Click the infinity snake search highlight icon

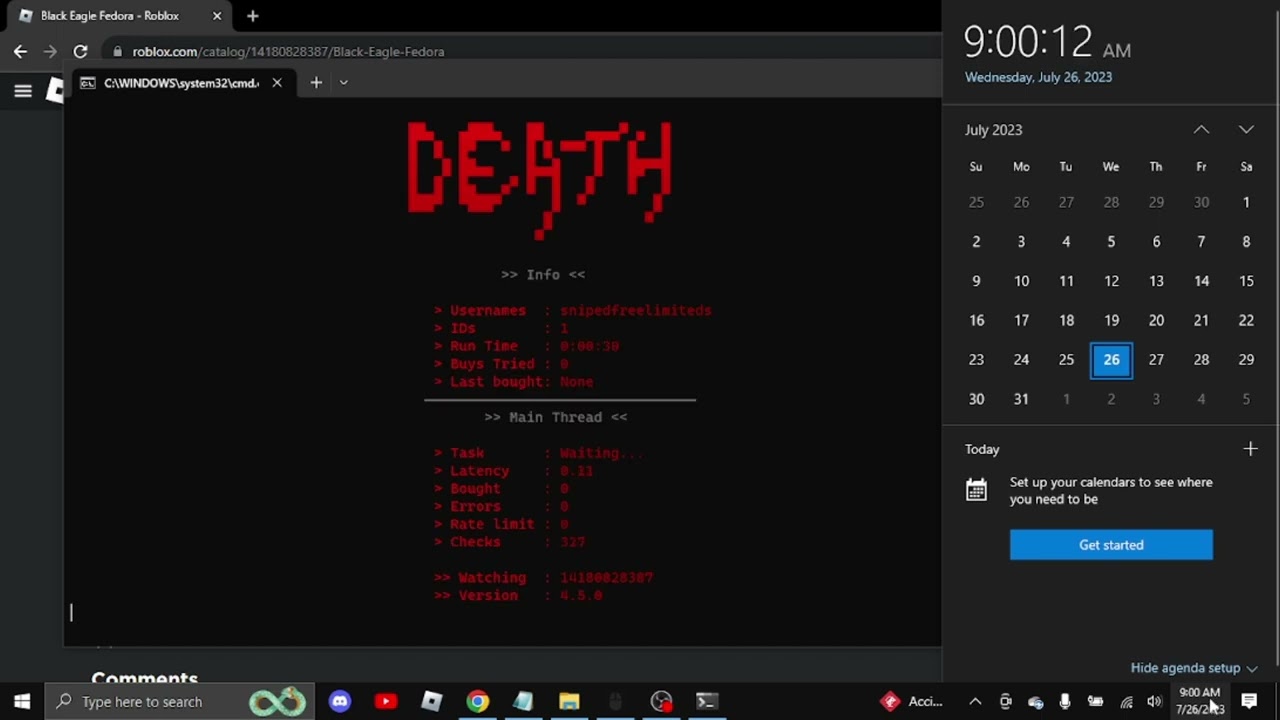(278, 702)
